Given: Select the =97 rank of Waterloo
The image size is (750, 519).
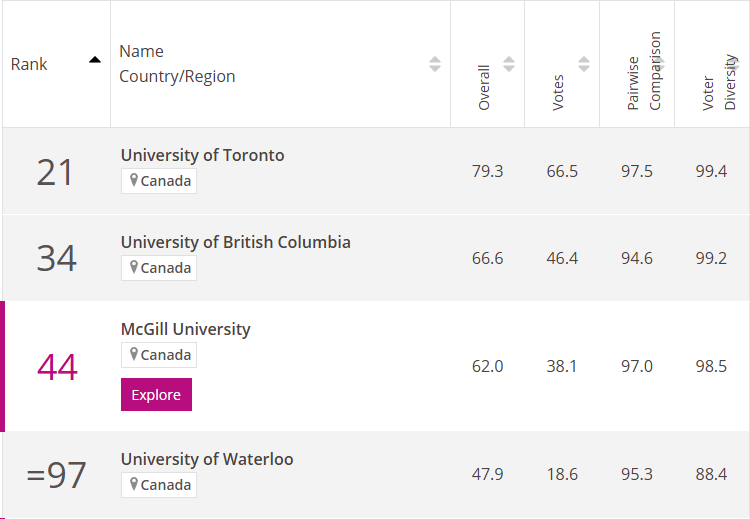Looking at the screenshot, I should pyautogui.click(x=56, y=475).
